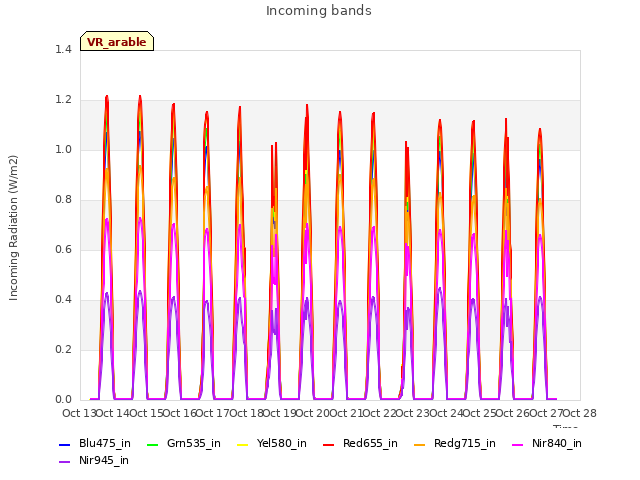
Task: Click the Red655_in red legend swatch
Action: click(329, 445)
